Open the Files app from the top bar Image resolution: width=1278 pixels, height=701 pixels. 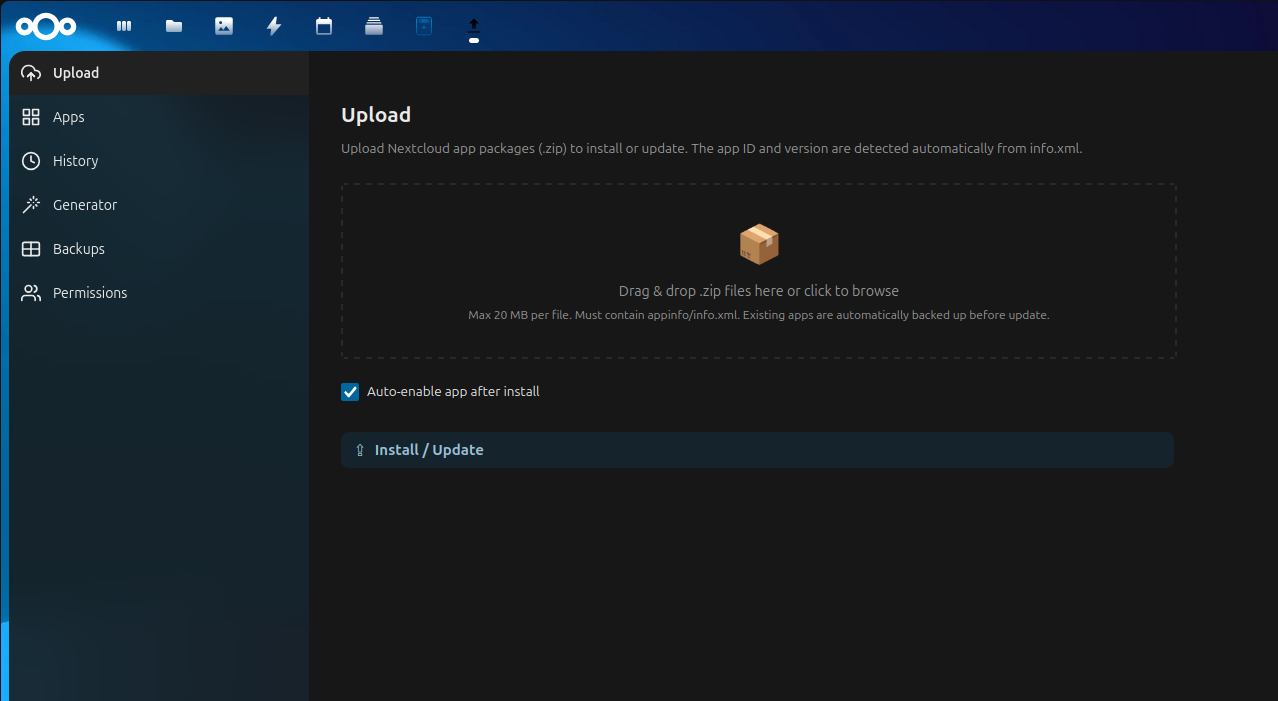pos(173,25)
